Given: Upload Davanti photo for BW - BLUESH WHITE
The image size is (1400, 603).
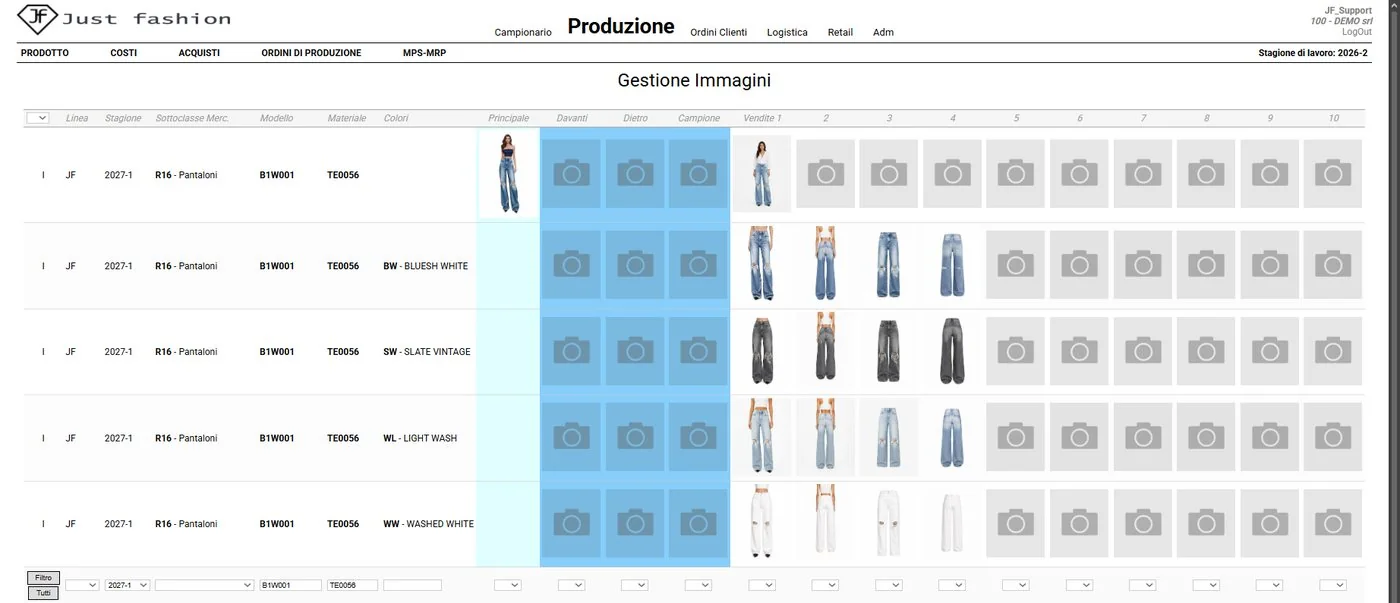Looking at the screenshot, I should pos(572,265).
